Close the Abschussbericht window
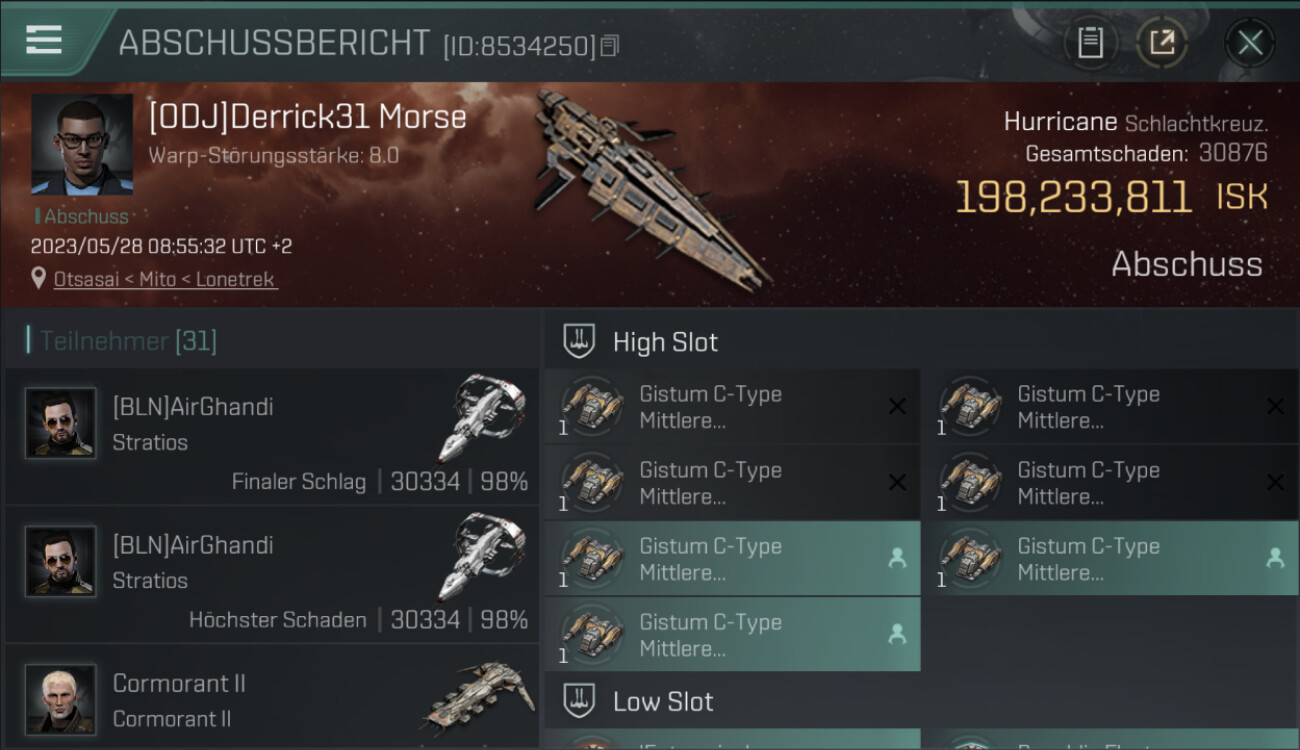This screenshot has height=750, width=1300. coord(1249,43)
